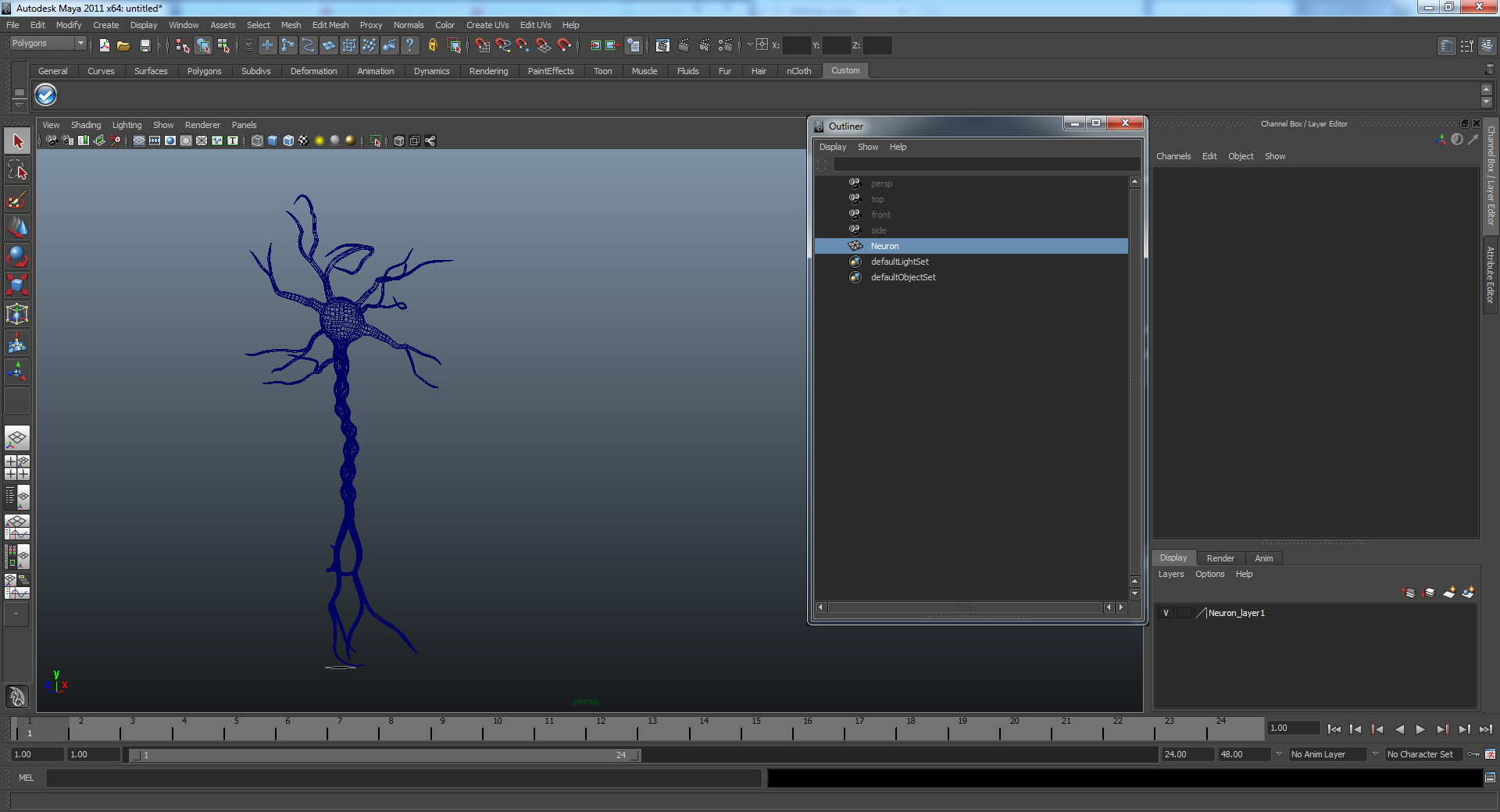
Task: Open animation preferences icon
Action: pyautogui.click(x=1490, y=754)
